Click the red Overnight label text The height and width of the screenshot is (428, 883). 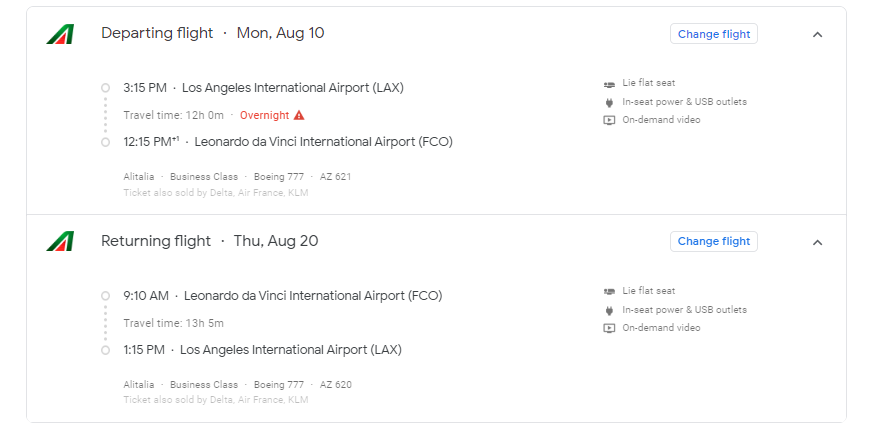click(265, 115)
